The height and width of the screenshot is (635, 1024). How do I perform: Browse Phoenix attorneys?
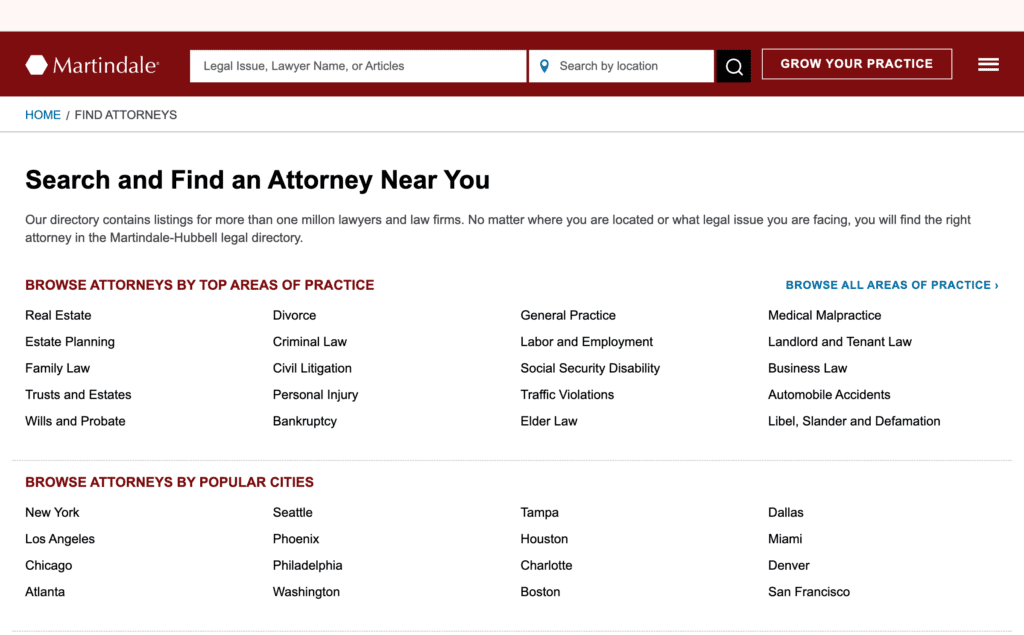296,539
